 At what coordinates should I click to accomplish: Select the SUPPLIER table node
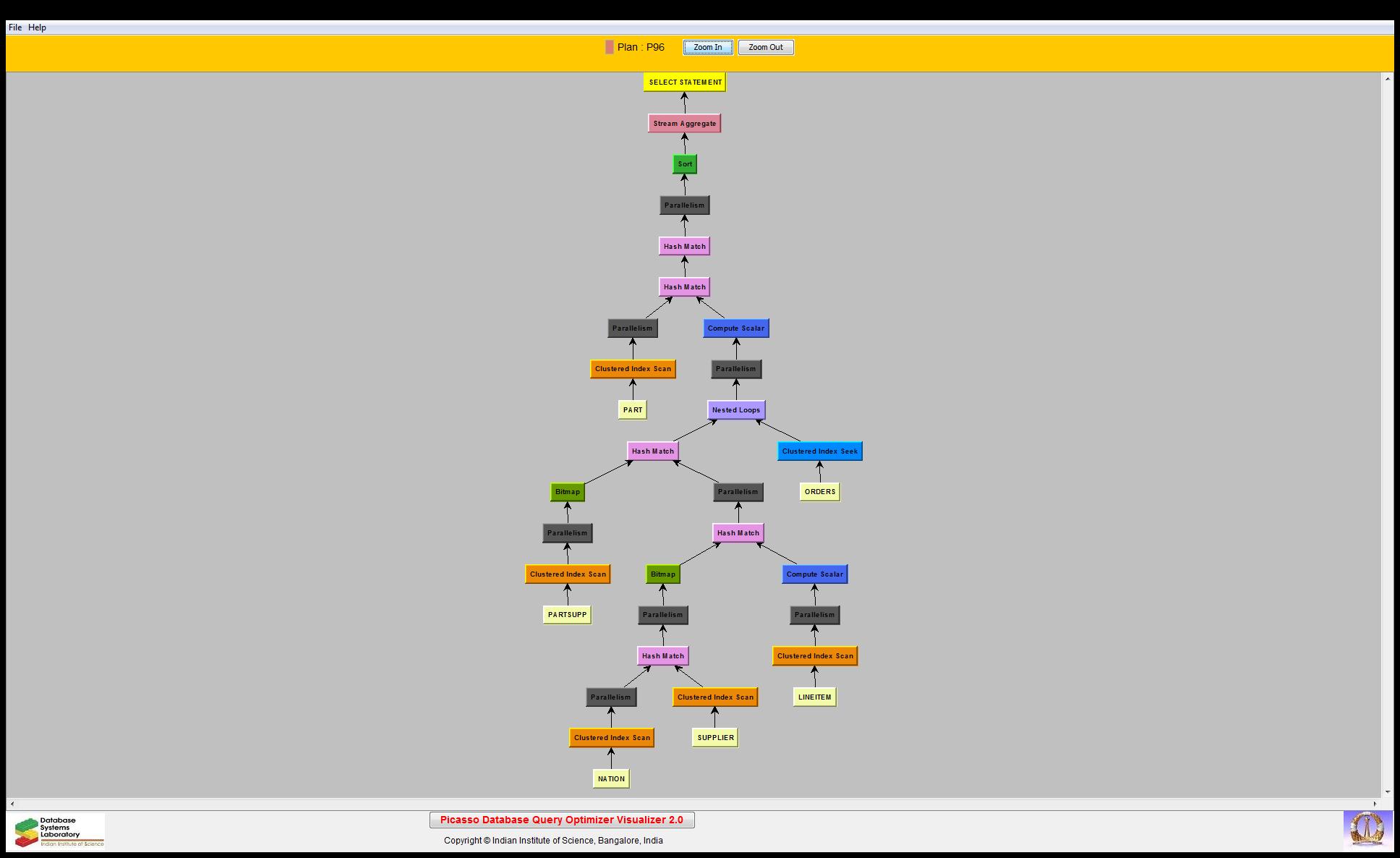(714, 738)
